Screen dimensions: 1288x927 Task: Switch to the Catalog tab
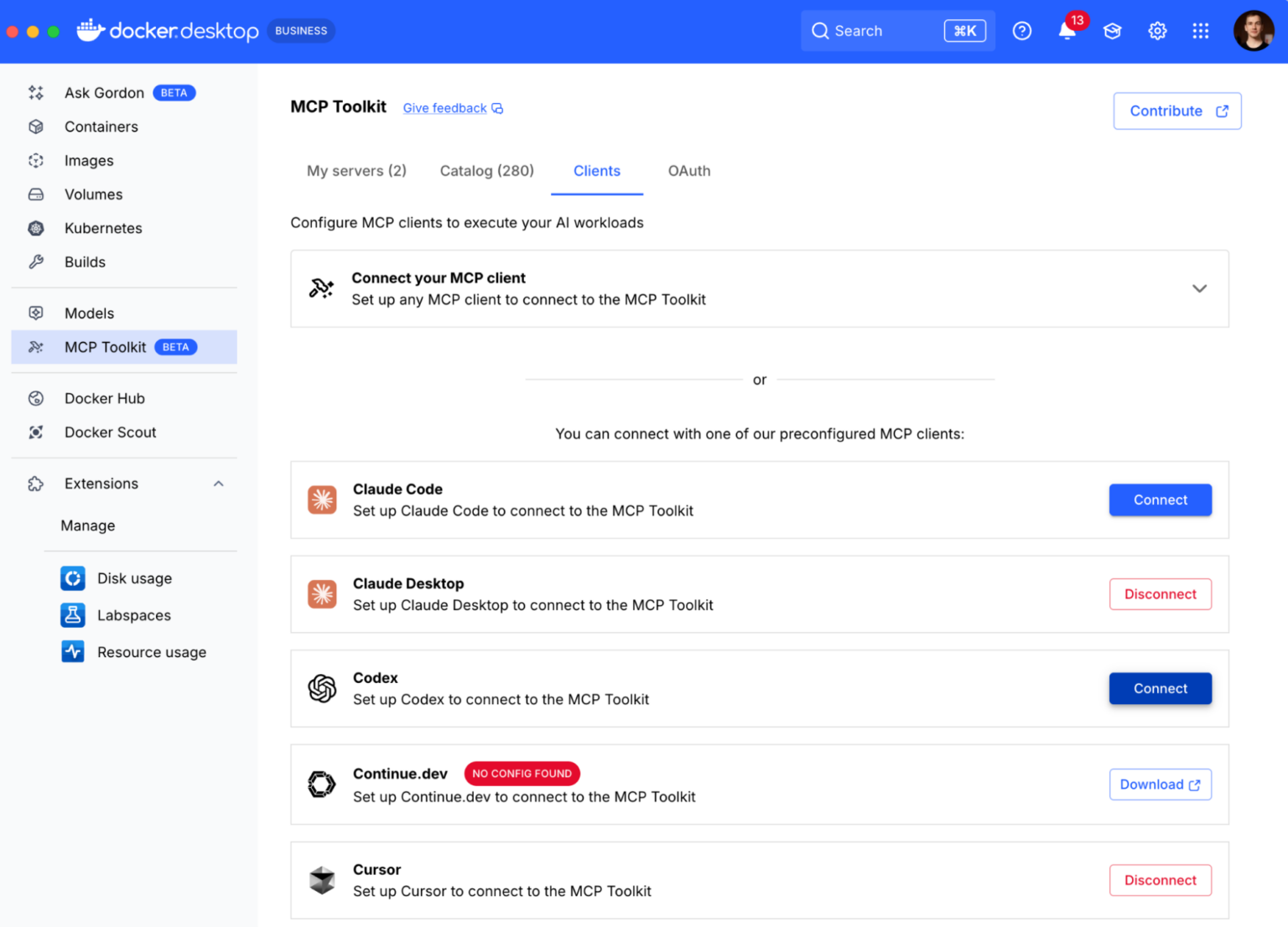coord(486,171)
